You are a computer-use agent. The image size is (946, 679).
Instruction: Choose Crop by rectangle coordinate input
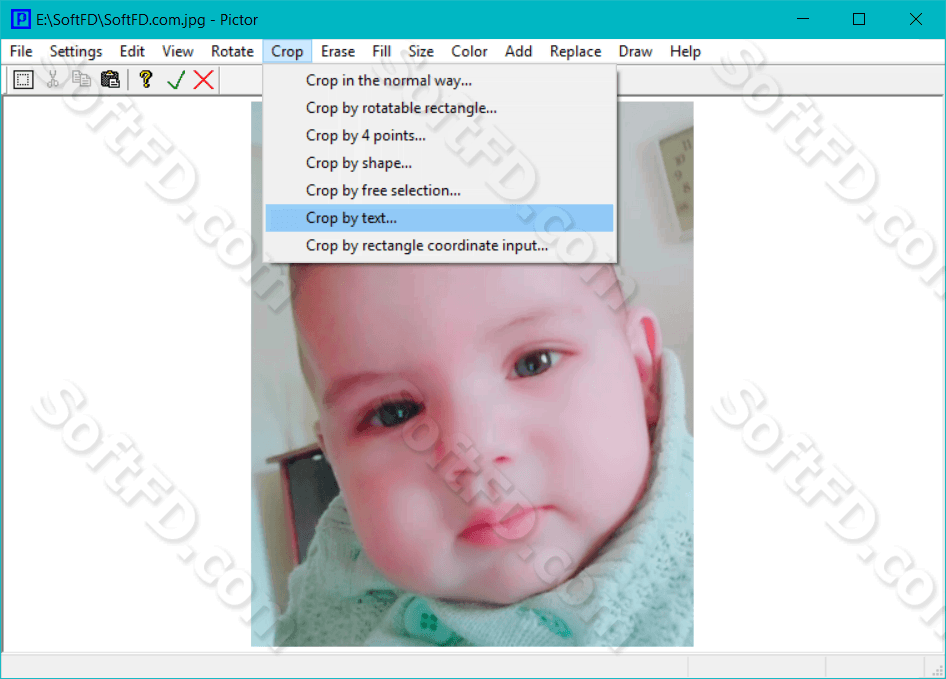click(x=439, y=246)
